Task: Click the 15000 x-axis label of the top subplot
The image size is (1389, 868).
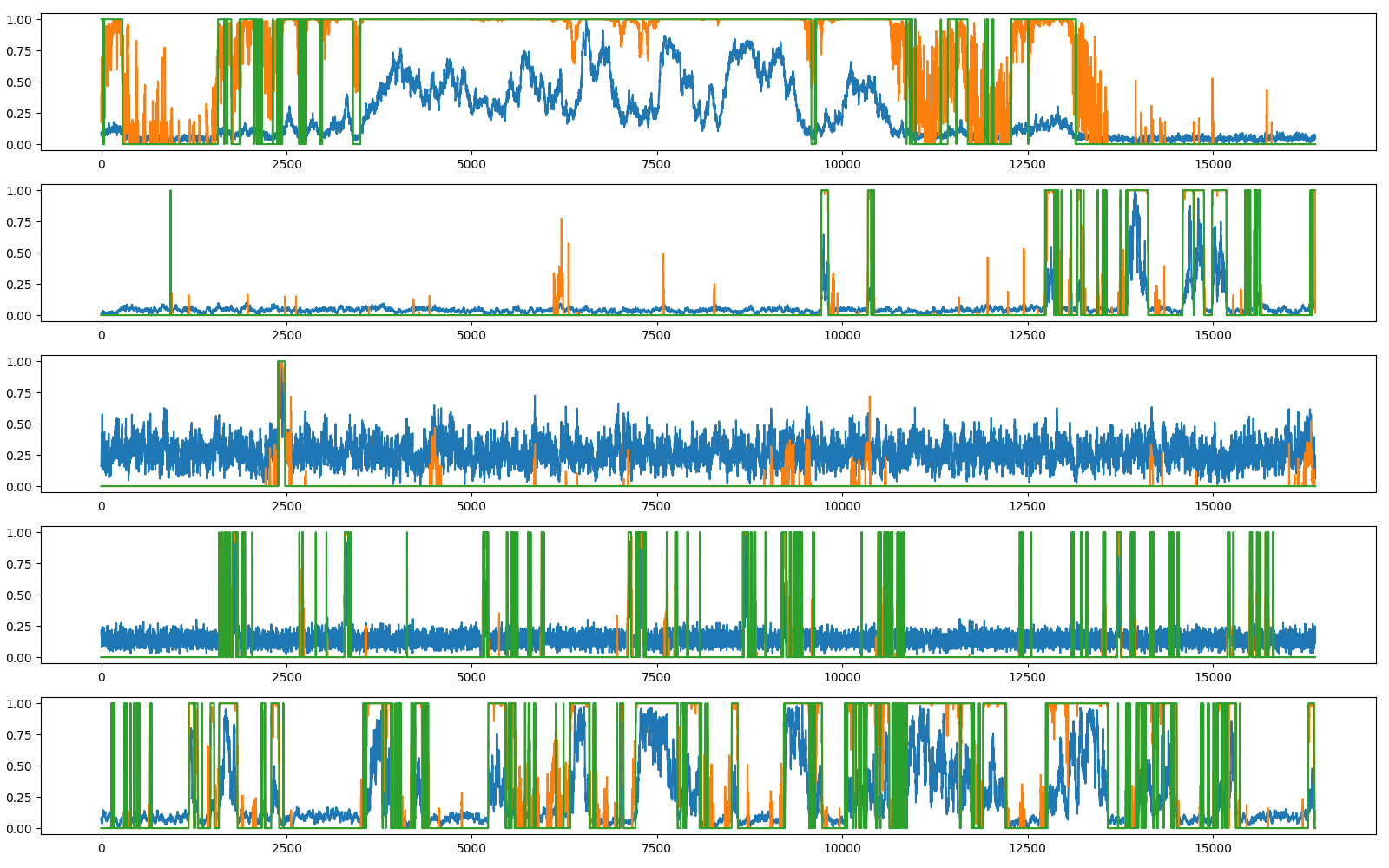Action: (1213, 164)
